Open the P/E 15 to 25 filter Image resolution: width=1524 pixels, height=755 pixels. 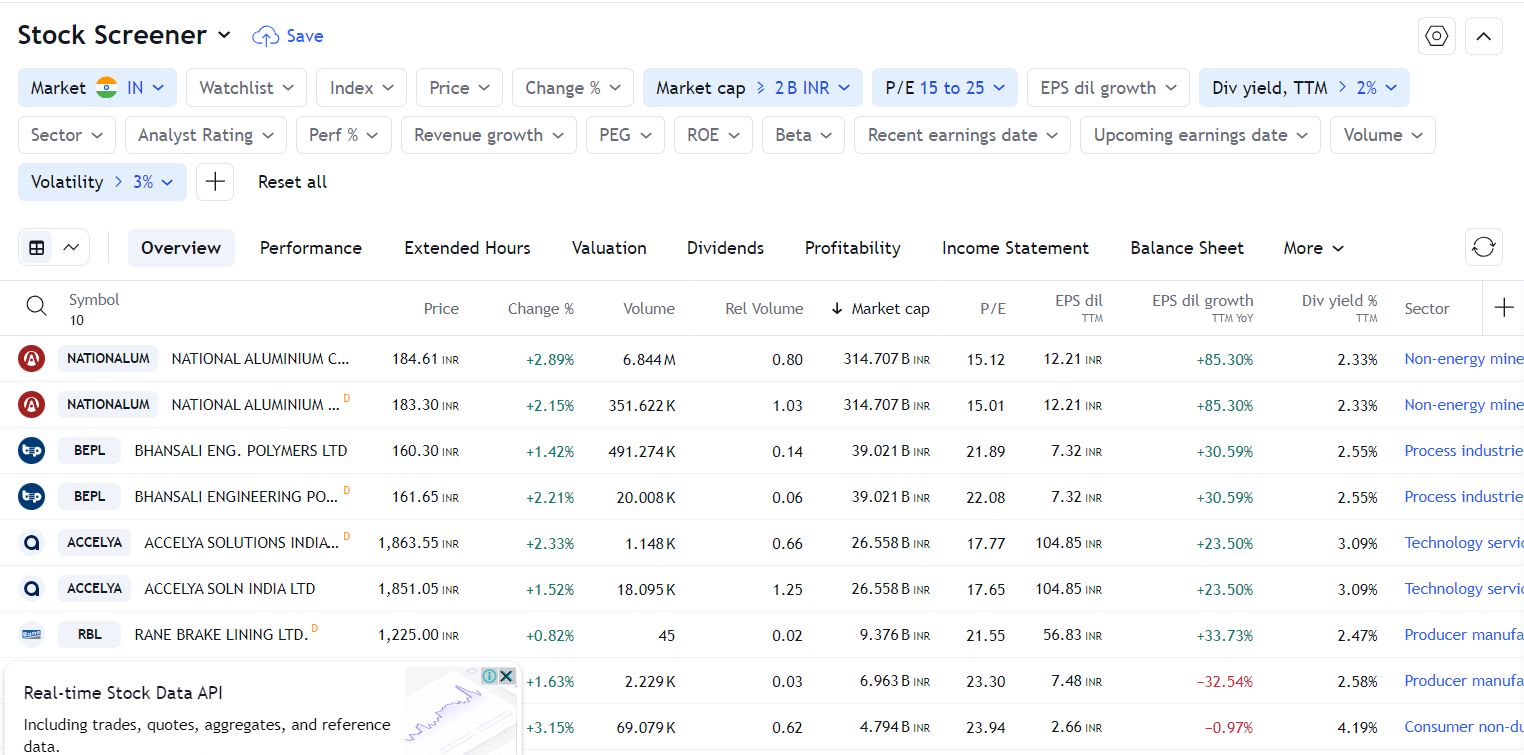945,88
